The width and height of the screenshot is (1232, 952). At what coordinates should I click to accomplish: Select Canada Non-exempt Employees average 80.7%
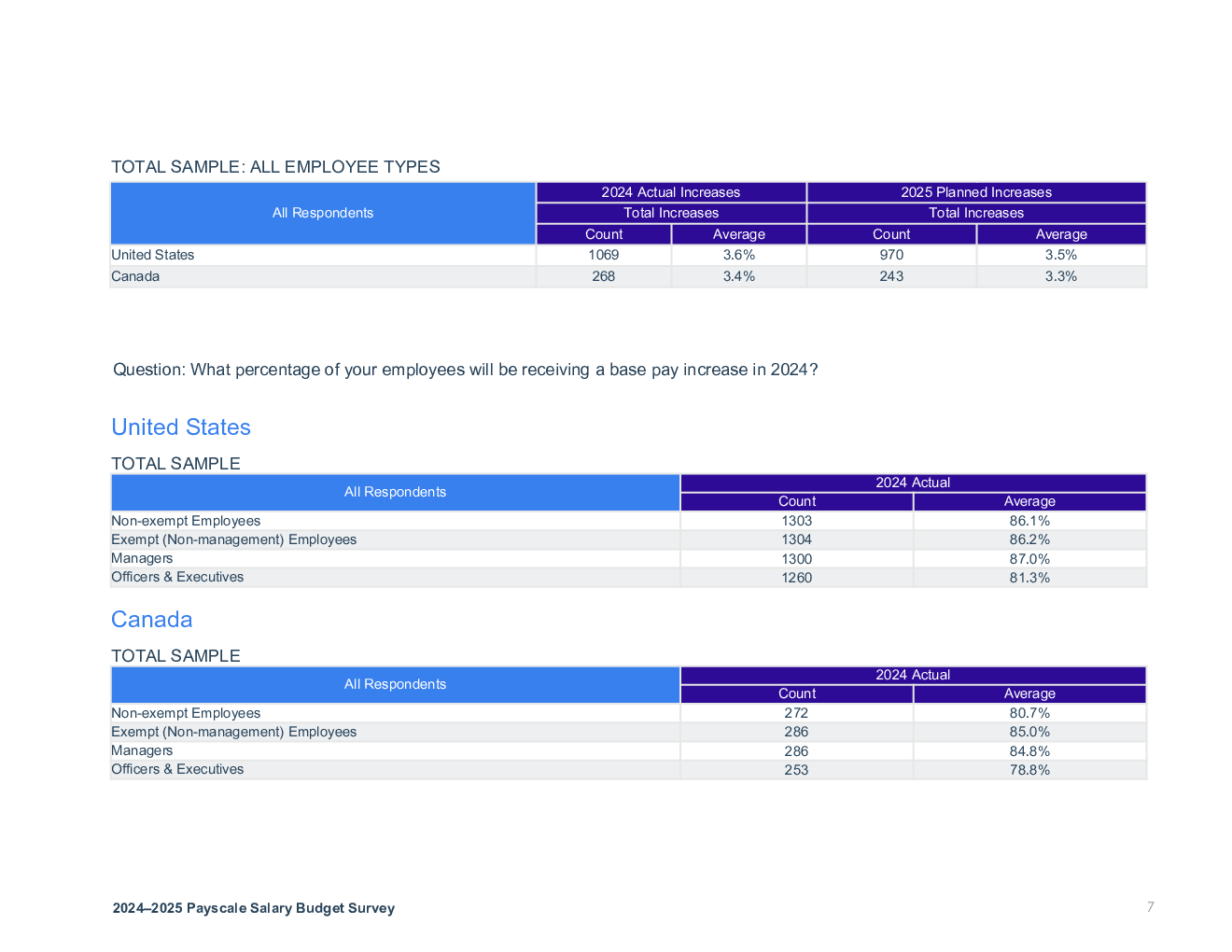click(x=1029, y=713)
